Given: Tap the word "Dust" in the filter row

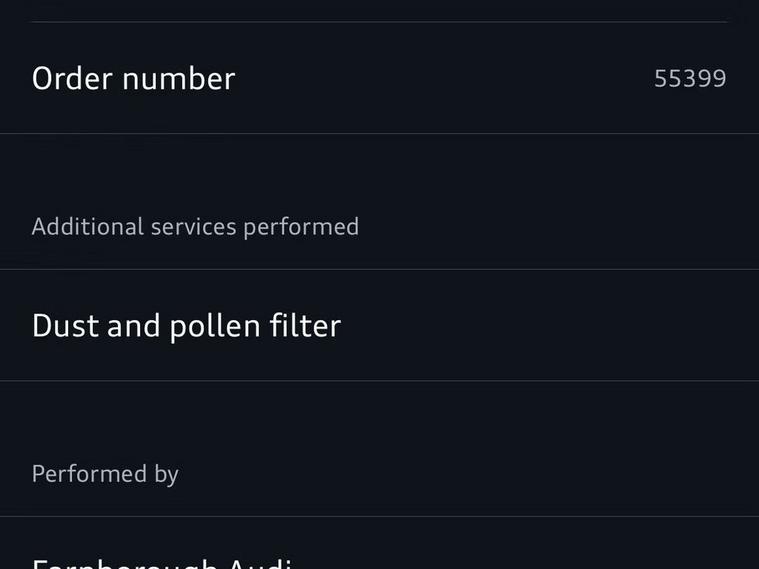Looking at the screenshot, I should click(x=66, y=326).
